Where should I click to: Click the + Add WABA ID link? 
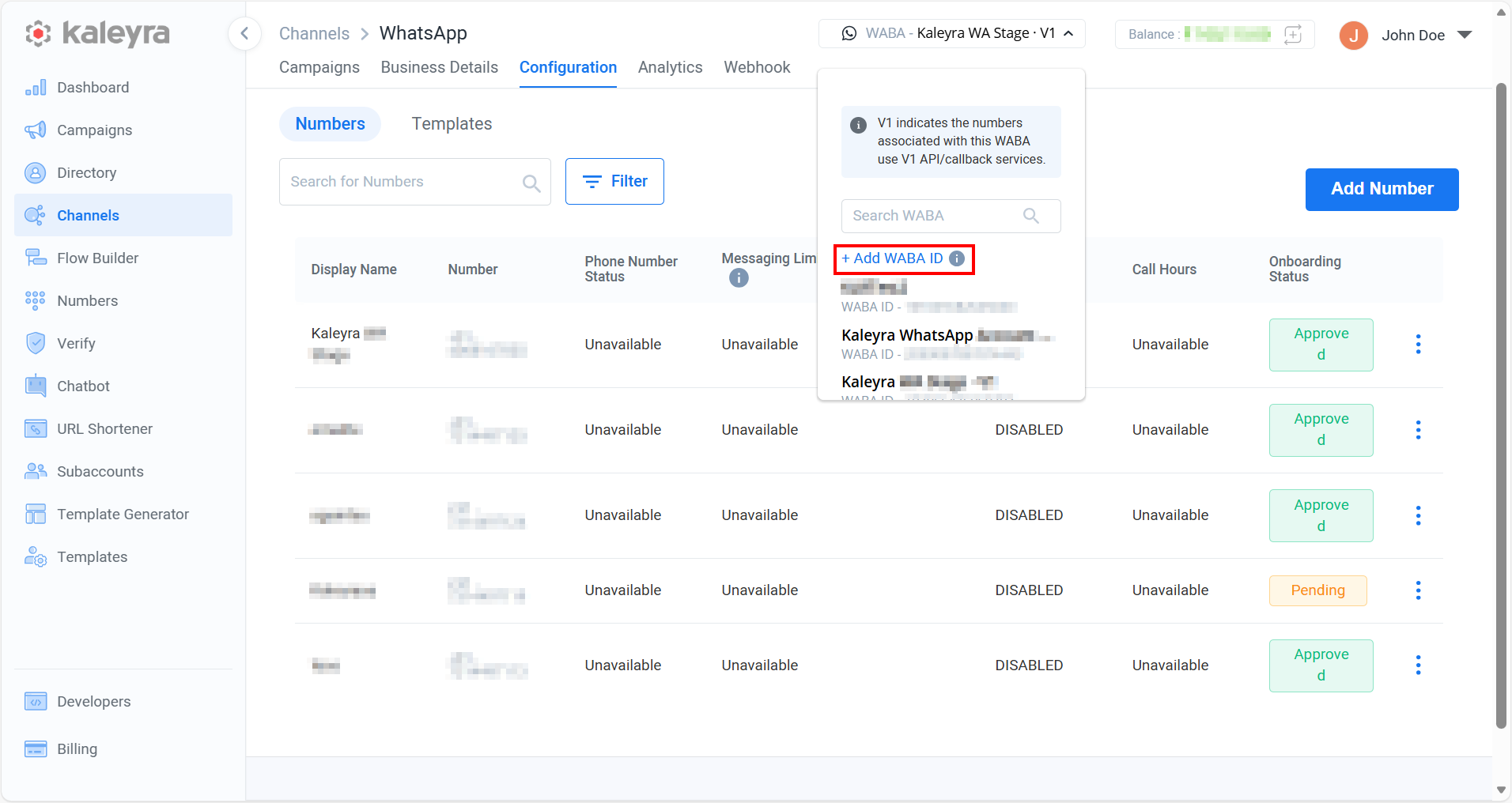892,258
